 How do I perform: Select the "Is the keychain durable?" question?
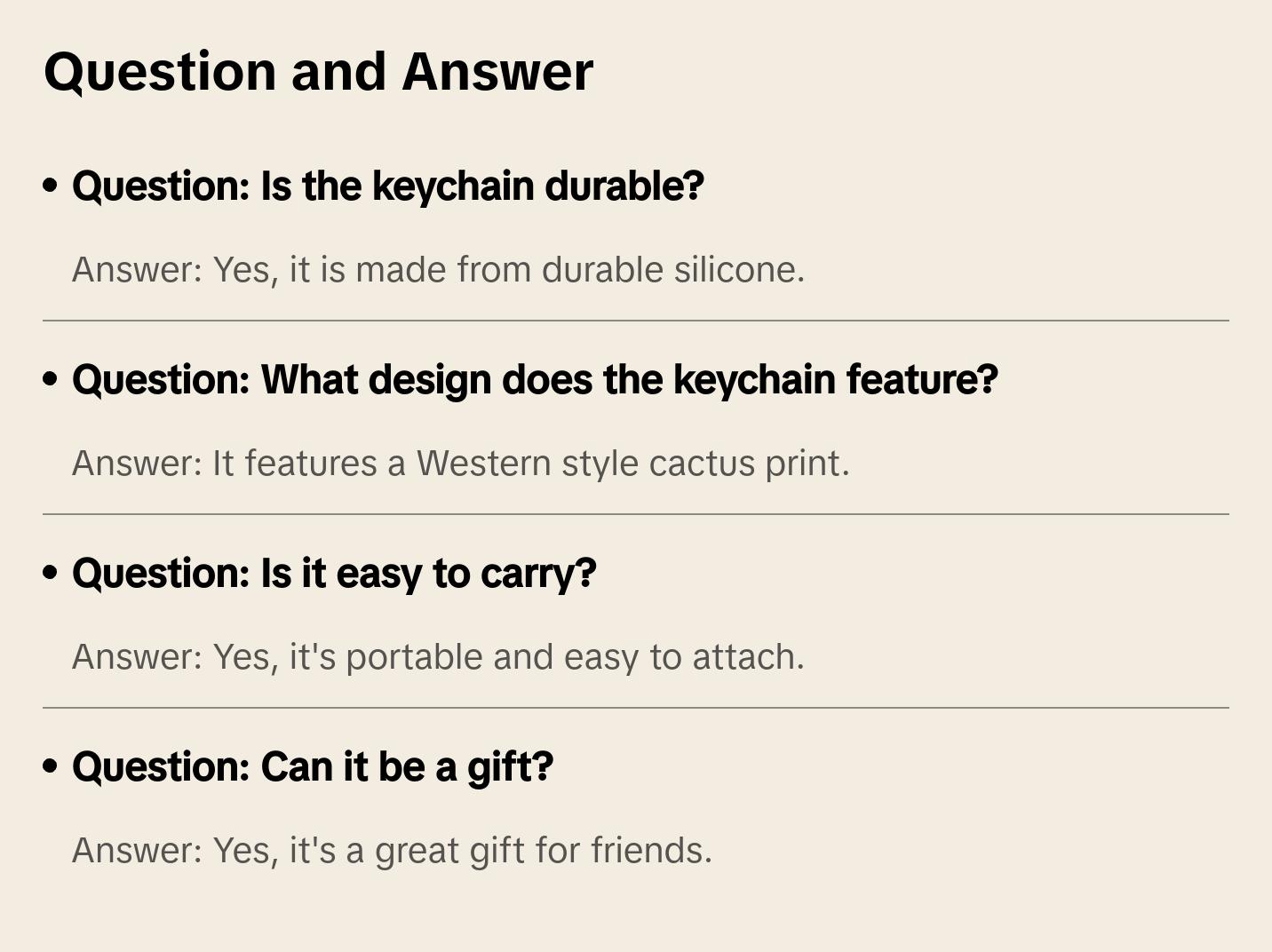[x=388, y=186]
